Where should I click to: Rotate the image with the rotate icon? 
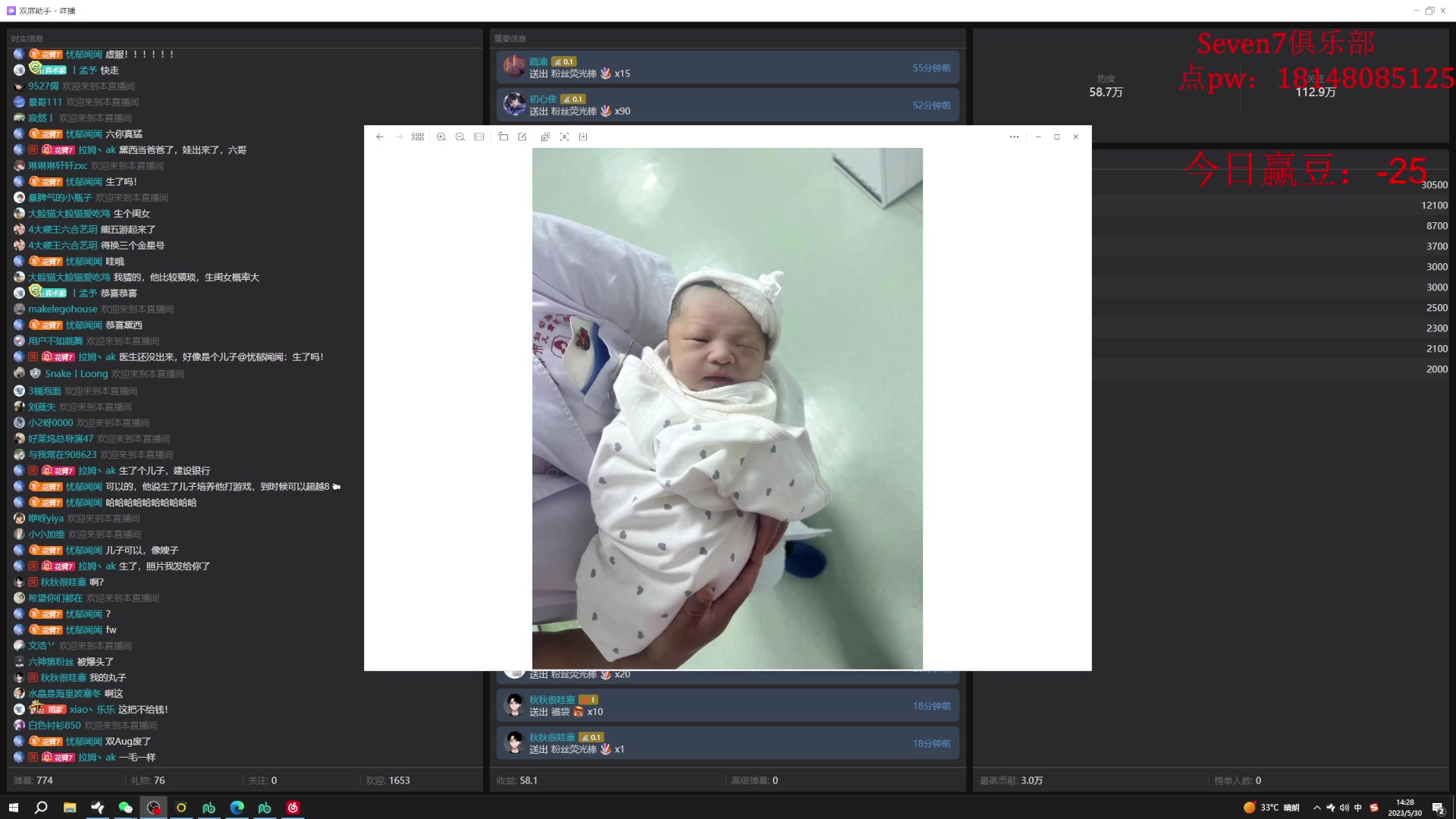[x=504, y=137]
